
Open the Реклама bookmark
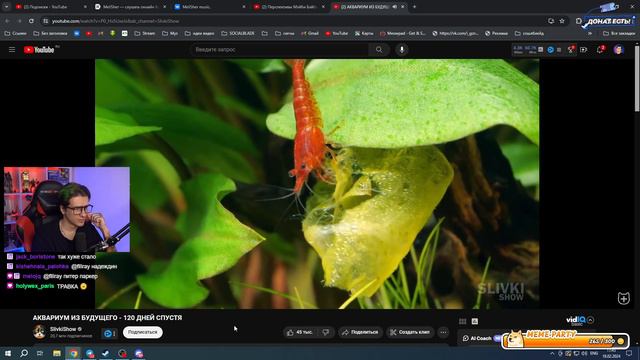pyautogui.click(x=496, y=33)
